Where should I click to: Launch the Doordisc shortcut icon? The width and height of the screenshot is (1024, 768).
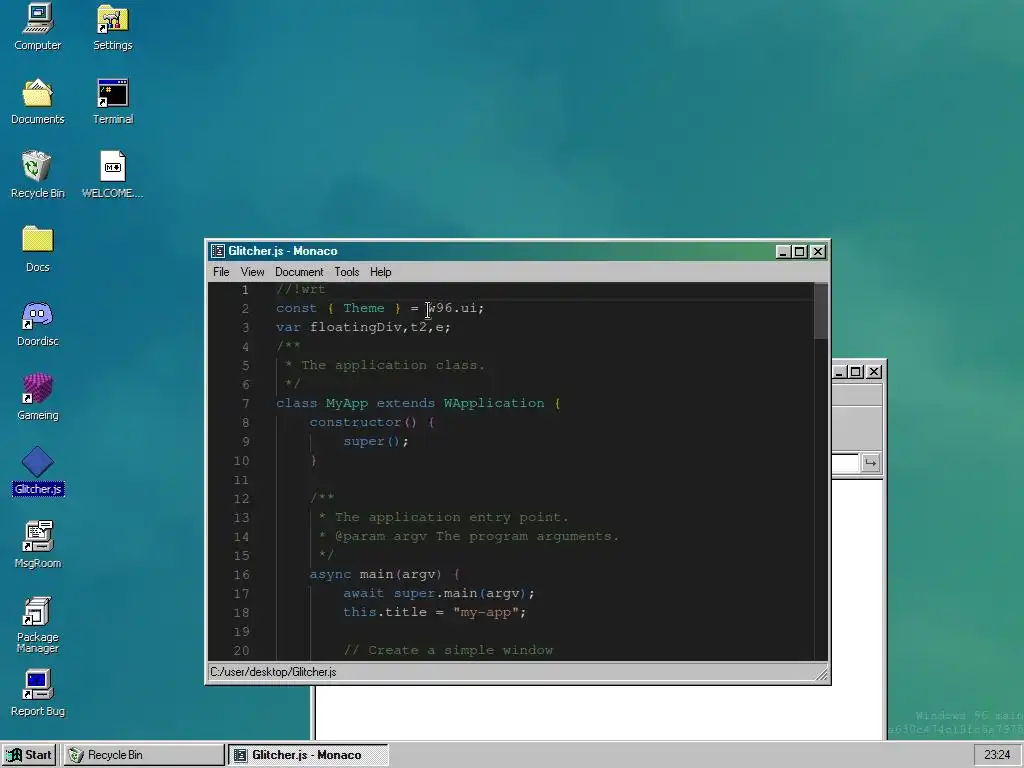point(37,323)
